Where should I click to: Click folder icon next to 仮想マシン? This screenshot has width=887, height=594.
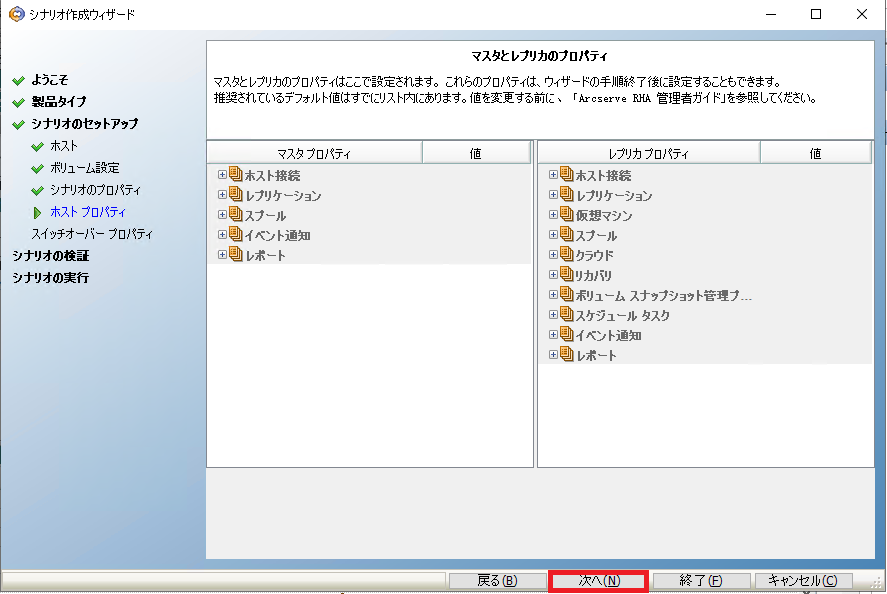coord(566,214)
